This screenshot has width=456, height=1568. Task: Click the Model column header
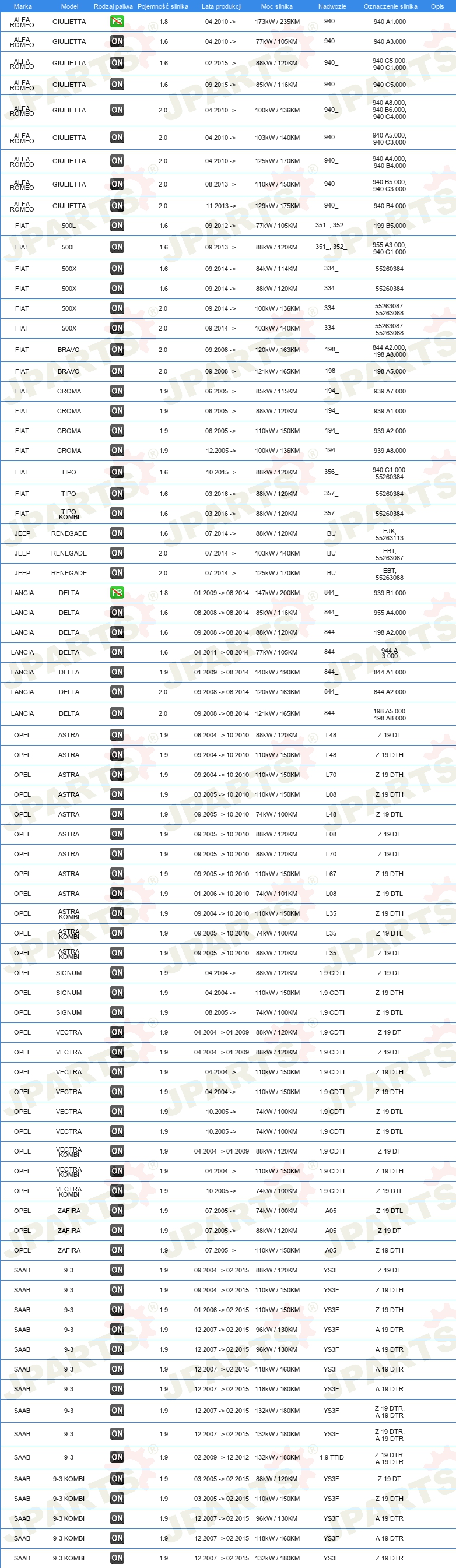click(x=69, y=6)
